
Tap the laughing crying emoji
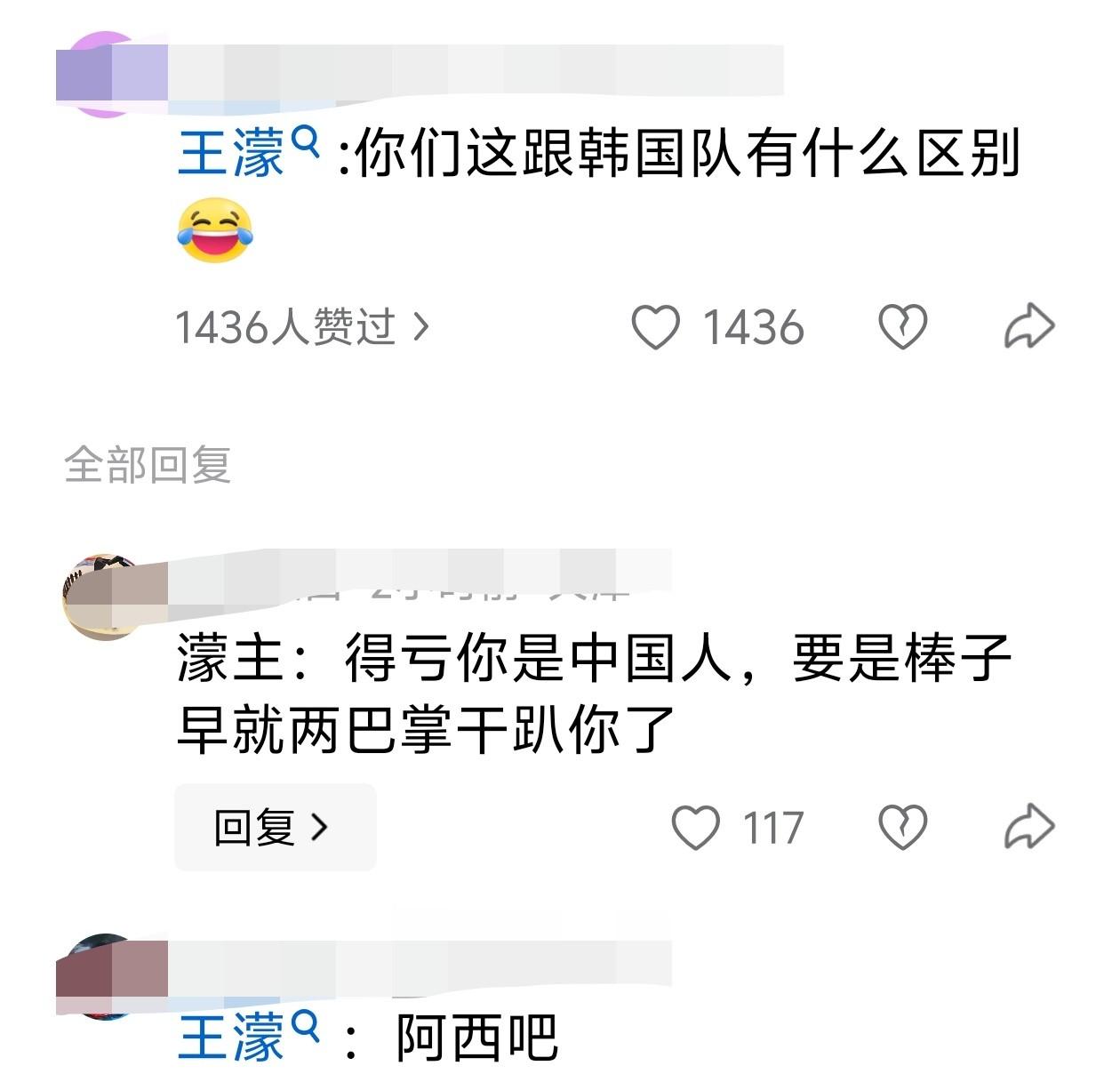point(214,230)
